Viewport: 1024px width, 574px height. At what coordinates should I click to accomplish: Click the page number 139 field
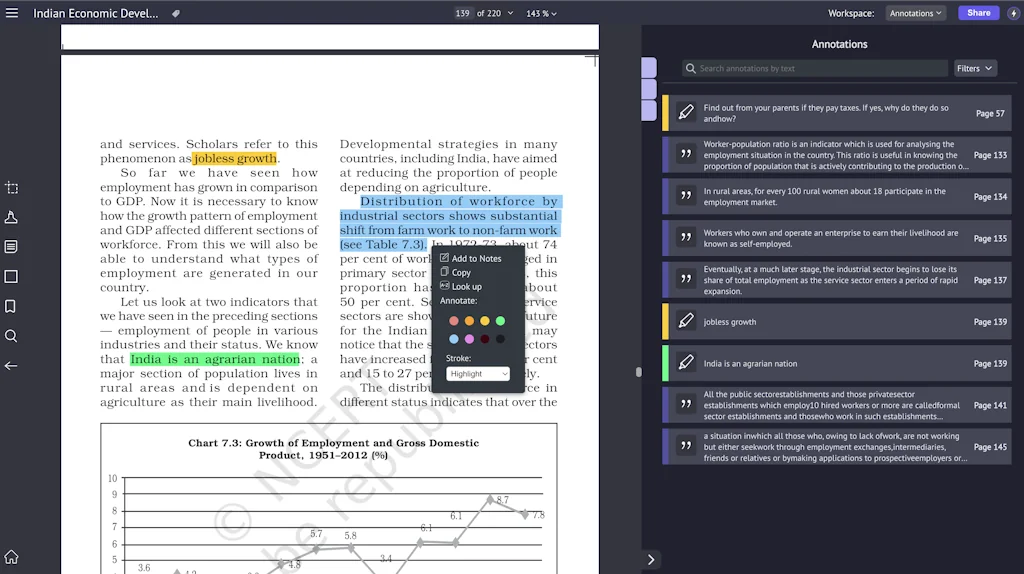(x=462, y=13)
